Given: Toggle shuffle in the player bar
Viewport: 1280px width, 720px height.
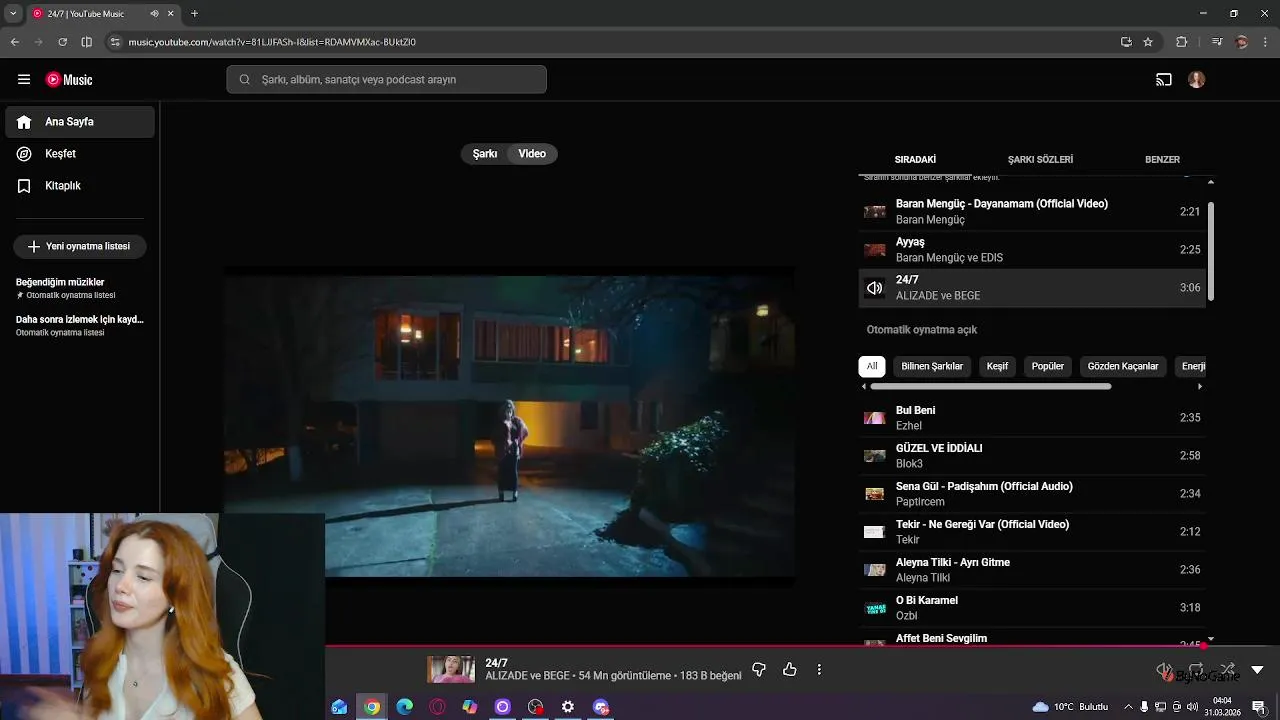Looking at the screenshot, I should point(1228,669).
